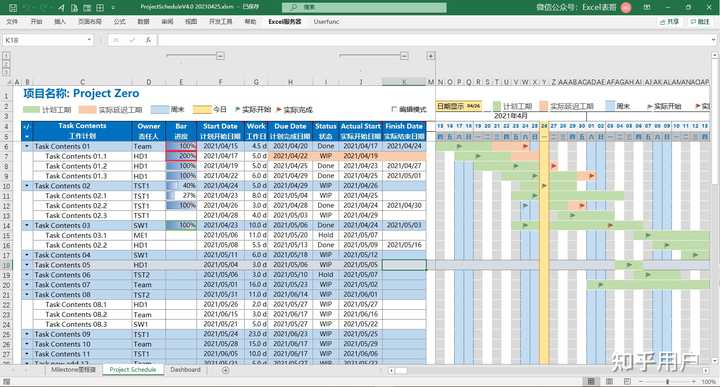Image resolution: width=720 pixels, height=387 pixels.
Task: Expand the column group plus button above column M
Action: (x=431, y=56)
